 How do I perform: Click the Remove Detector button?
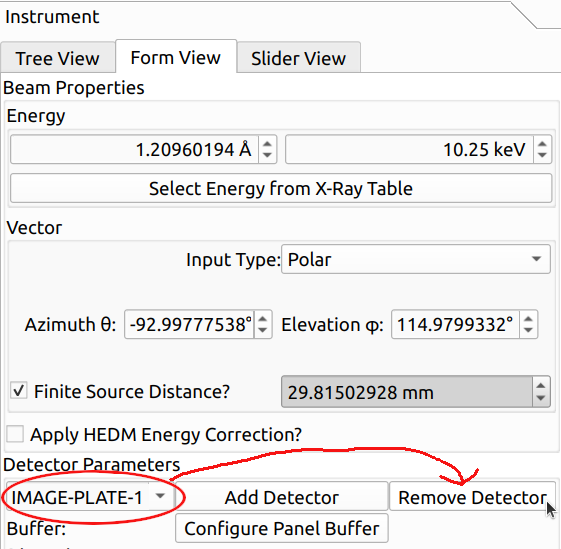pyautogui.click(x=472, y=497)
